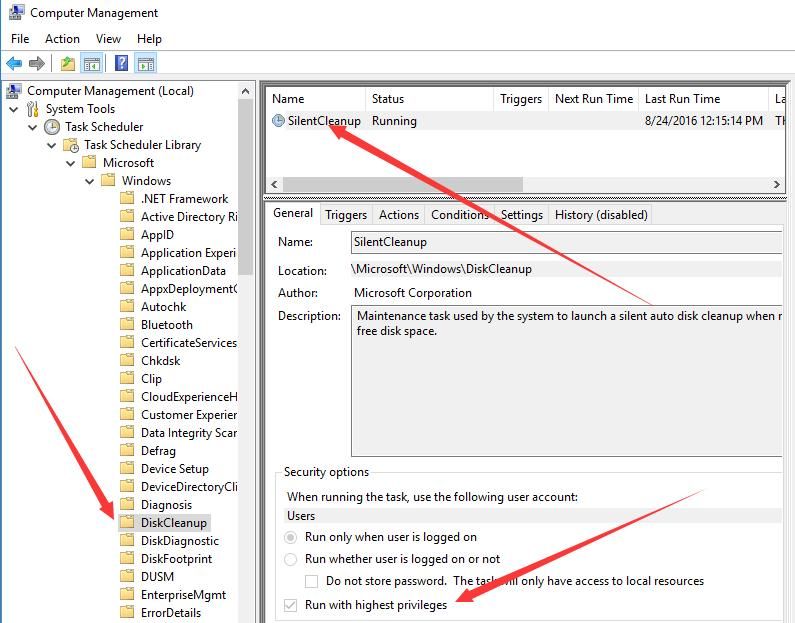Open the View menu

click(x=109, y=39)
